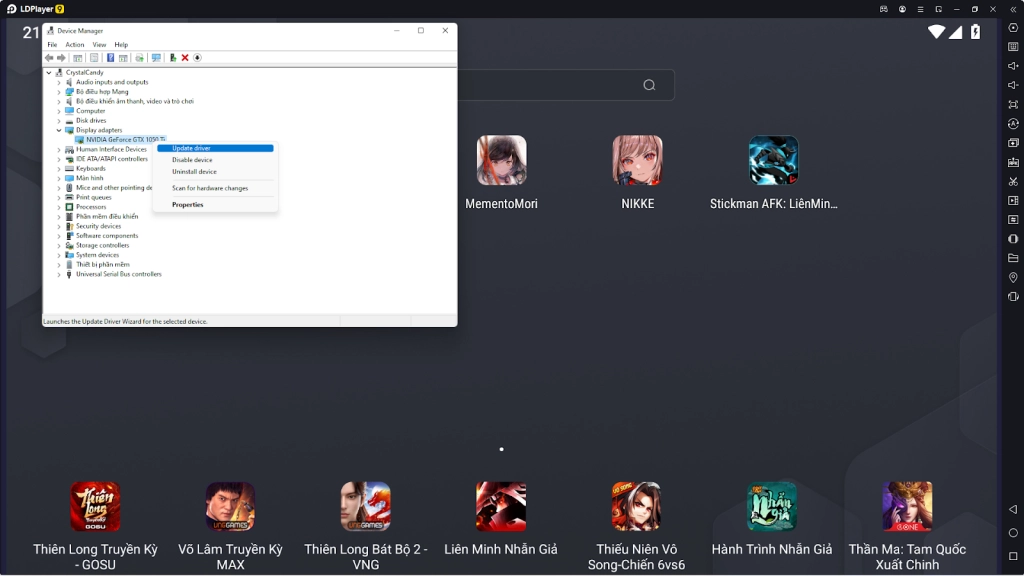This screenshot has height=576, width=1024.
Task: Click the LDPlayer search bar
Action: [x=566, y=85]
